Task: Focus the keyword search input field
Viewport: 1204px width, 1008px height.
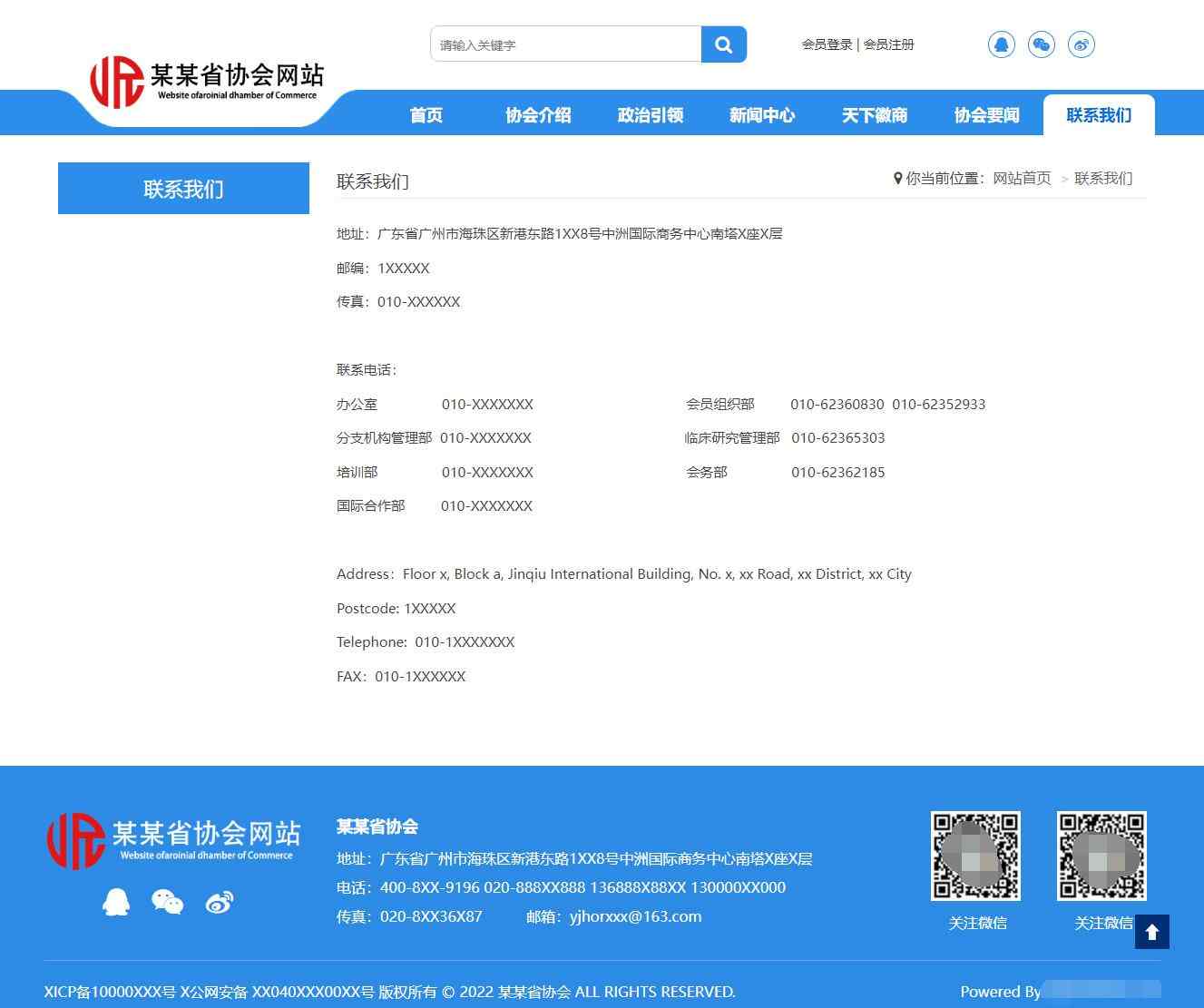Action: pyautogui.click(x=565, y=44)
